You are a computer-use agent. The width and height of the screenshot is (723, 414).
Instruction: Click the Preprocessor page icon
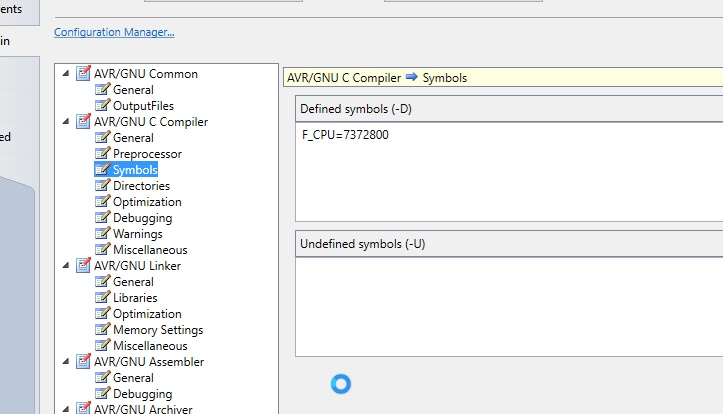102,154
